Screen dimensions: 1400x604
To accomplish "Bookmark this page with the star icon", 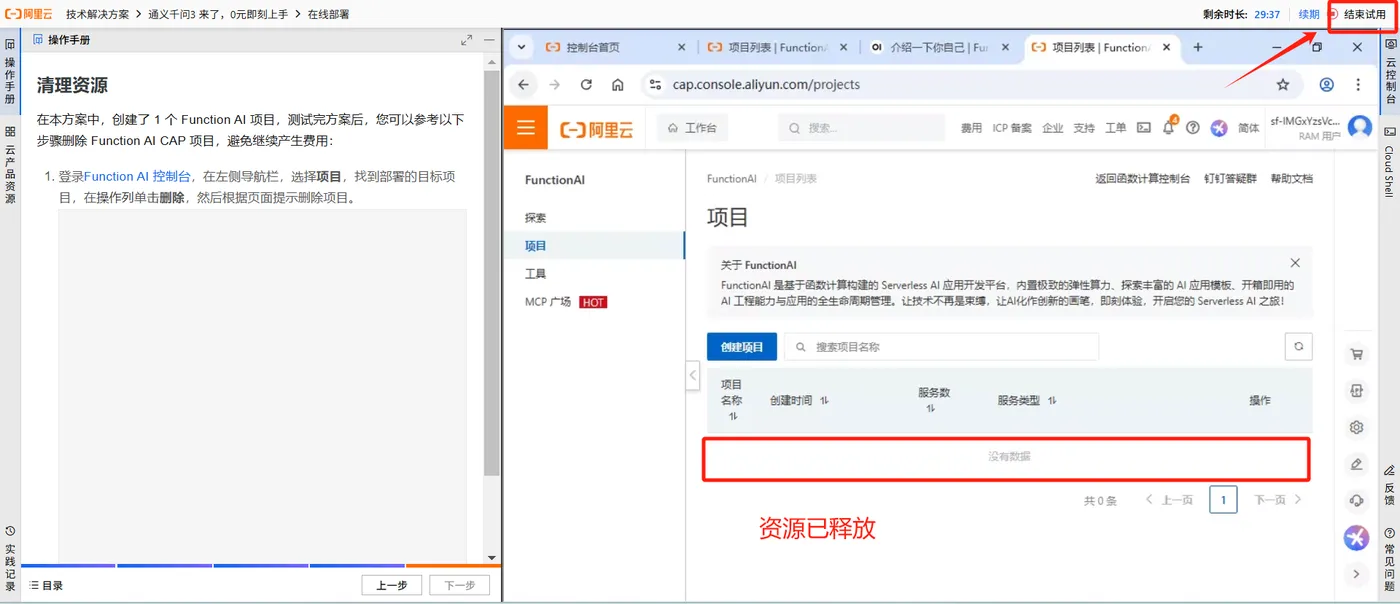I will pyautogui.click(x=1283, y=85).
